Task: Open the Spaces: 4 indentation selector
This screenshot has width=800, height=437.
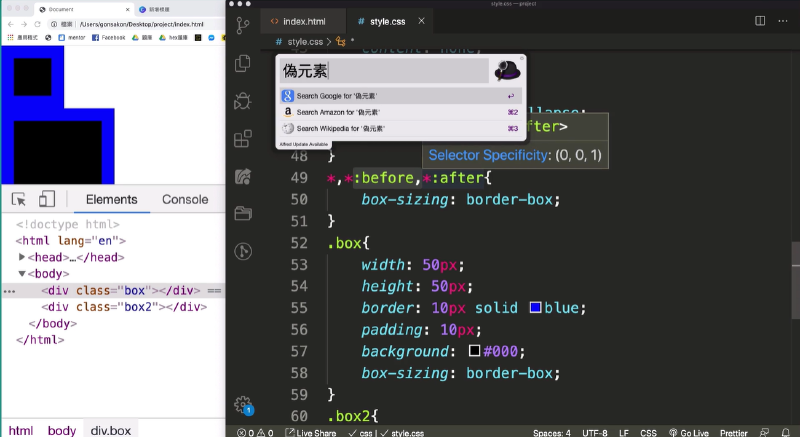Action: coord(551,432)
